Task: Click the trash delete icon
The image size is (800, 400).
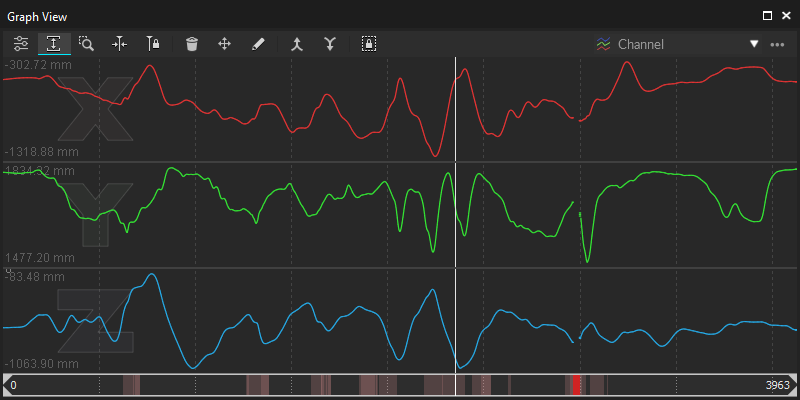Action: 192,44
